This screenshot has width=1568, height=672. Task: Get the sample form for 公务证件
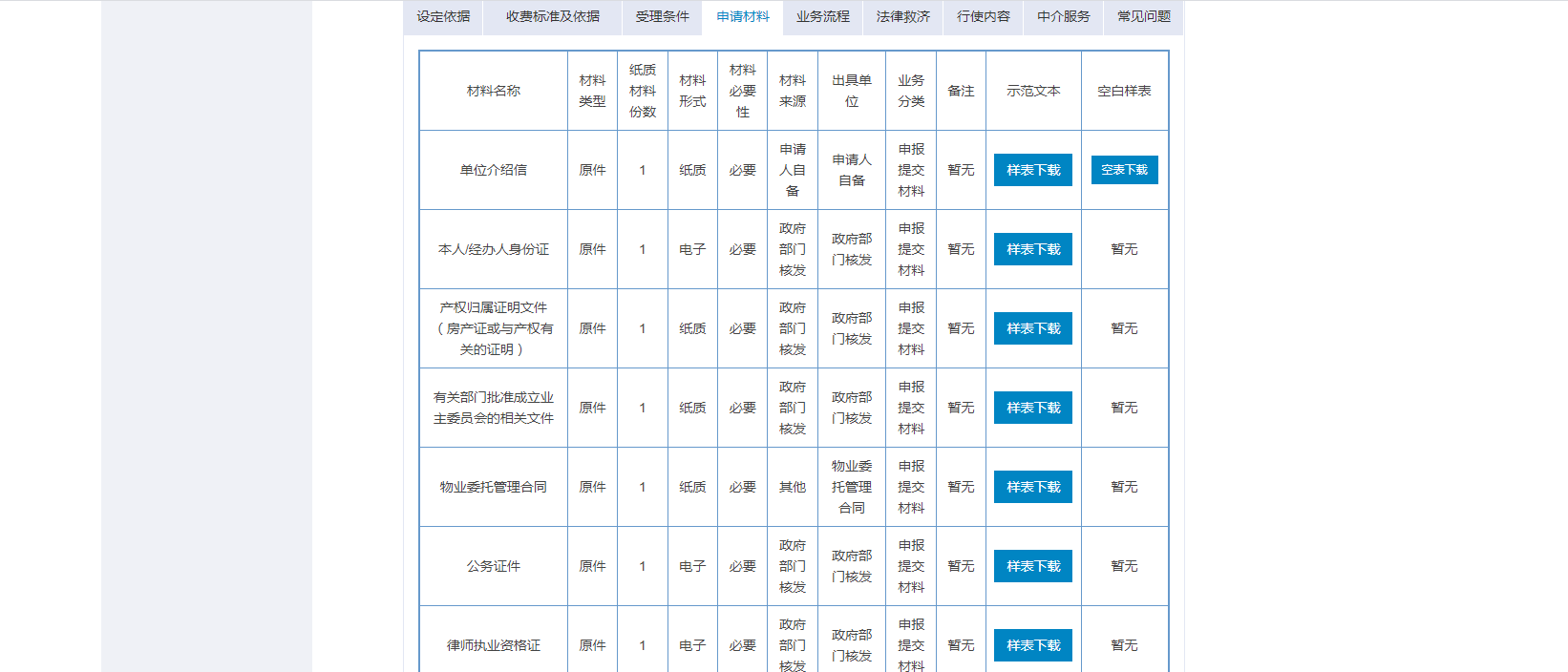point(1033,566)
